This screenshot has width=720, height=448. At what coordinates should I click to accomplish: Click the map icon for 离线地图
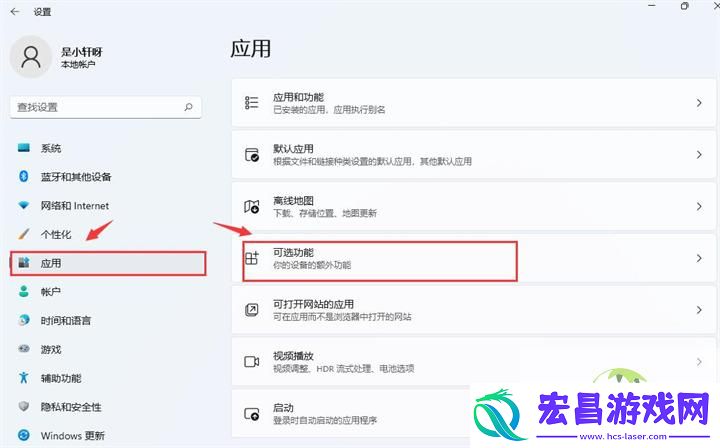pyautogui.click(x=252, y=207)
